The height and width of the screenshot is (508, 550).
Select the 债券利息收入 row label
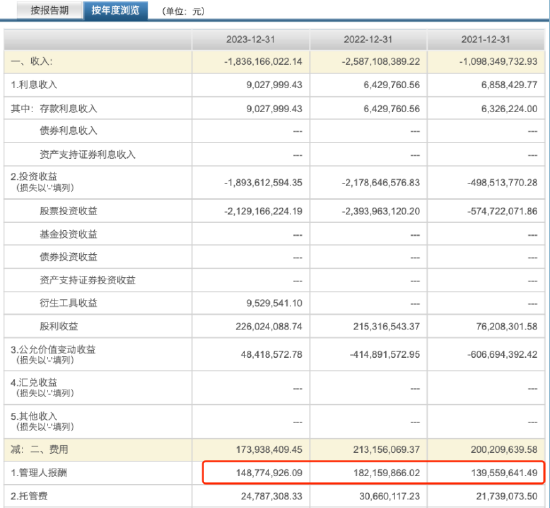click(68, 131)
